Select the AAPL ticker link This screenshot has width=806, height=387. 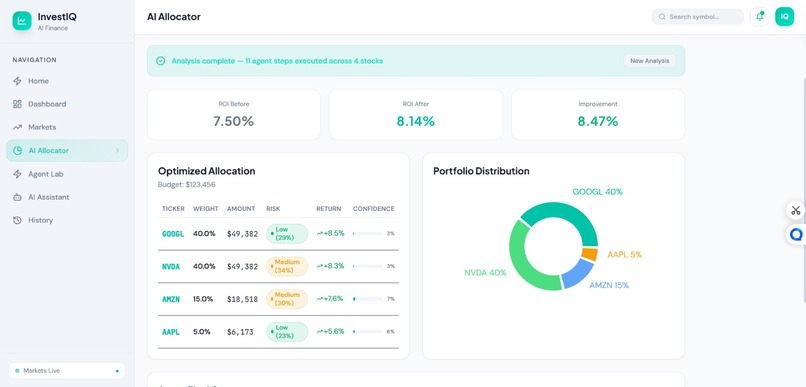[x=171, y=332]
